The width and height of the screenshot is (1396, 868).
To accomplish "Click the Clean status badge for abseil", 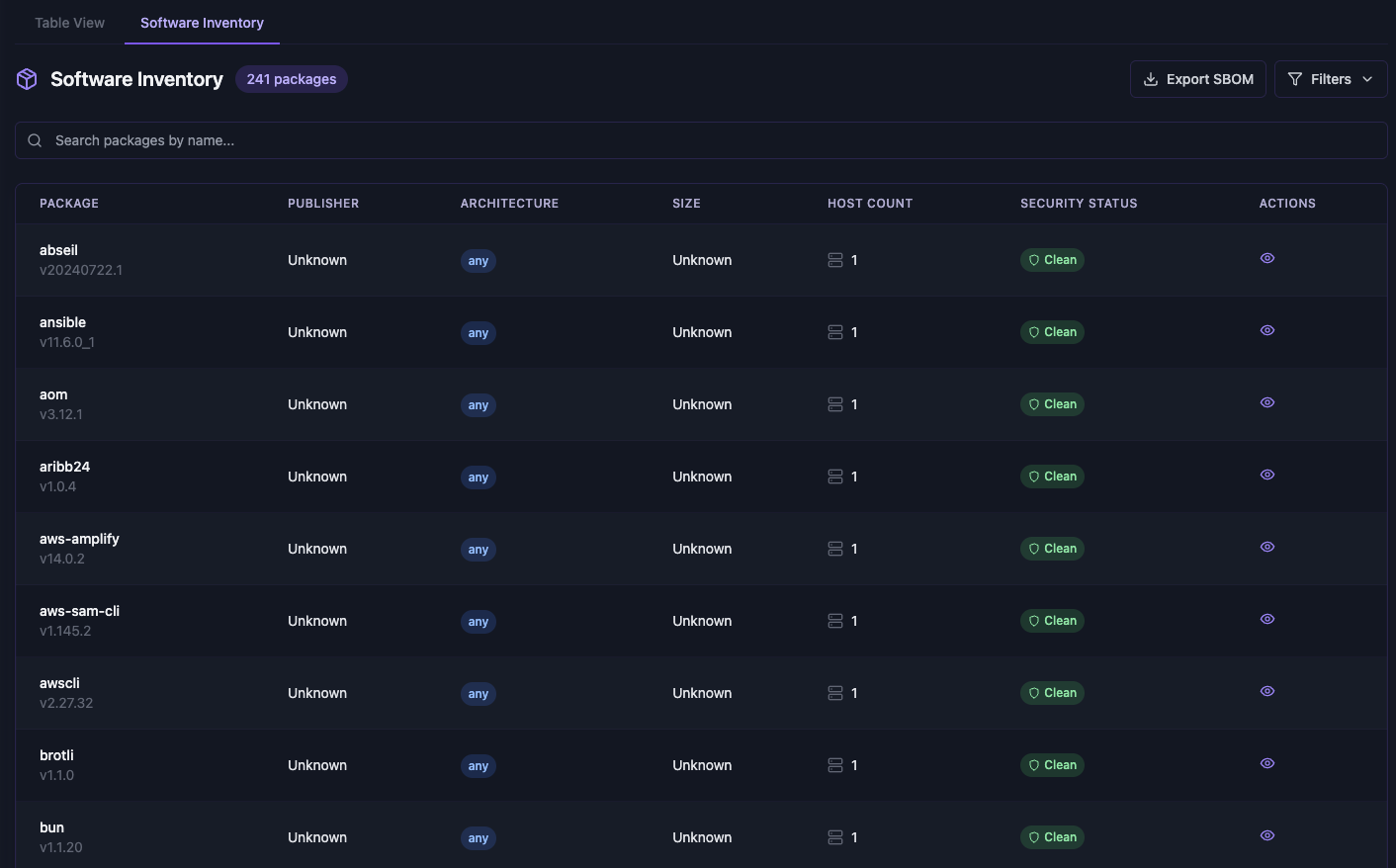I will tap(1052, 260).
